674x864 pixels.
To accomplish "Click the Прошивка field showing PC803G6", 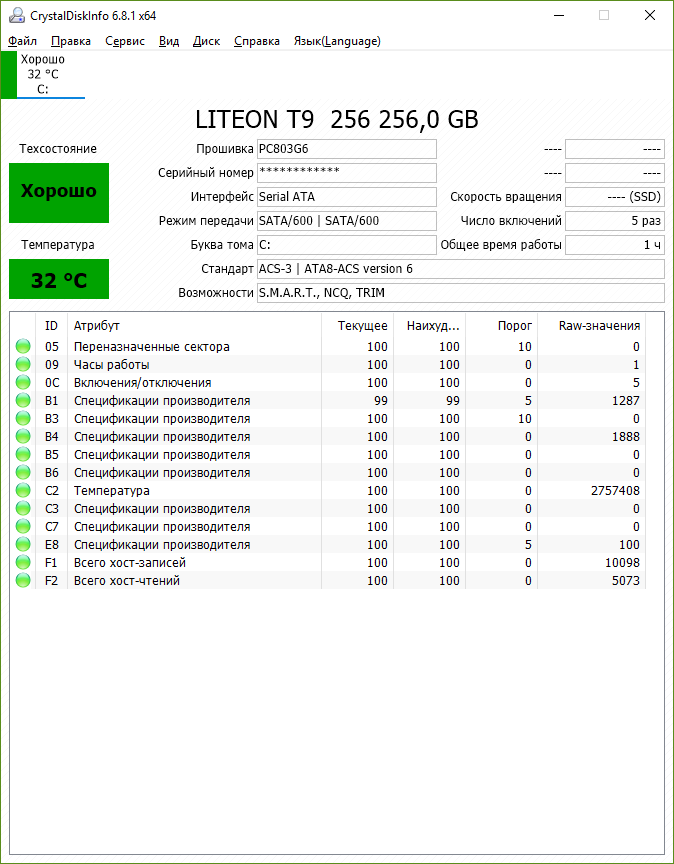I will point(347,149).
